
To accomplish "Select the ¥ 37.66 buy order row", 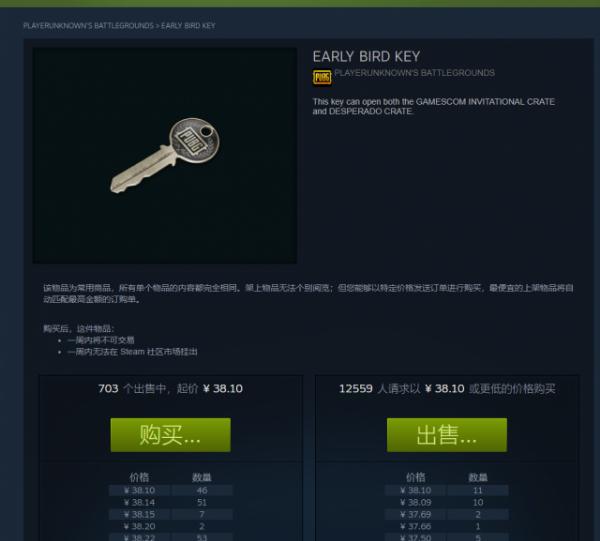I will click(447, 526).
